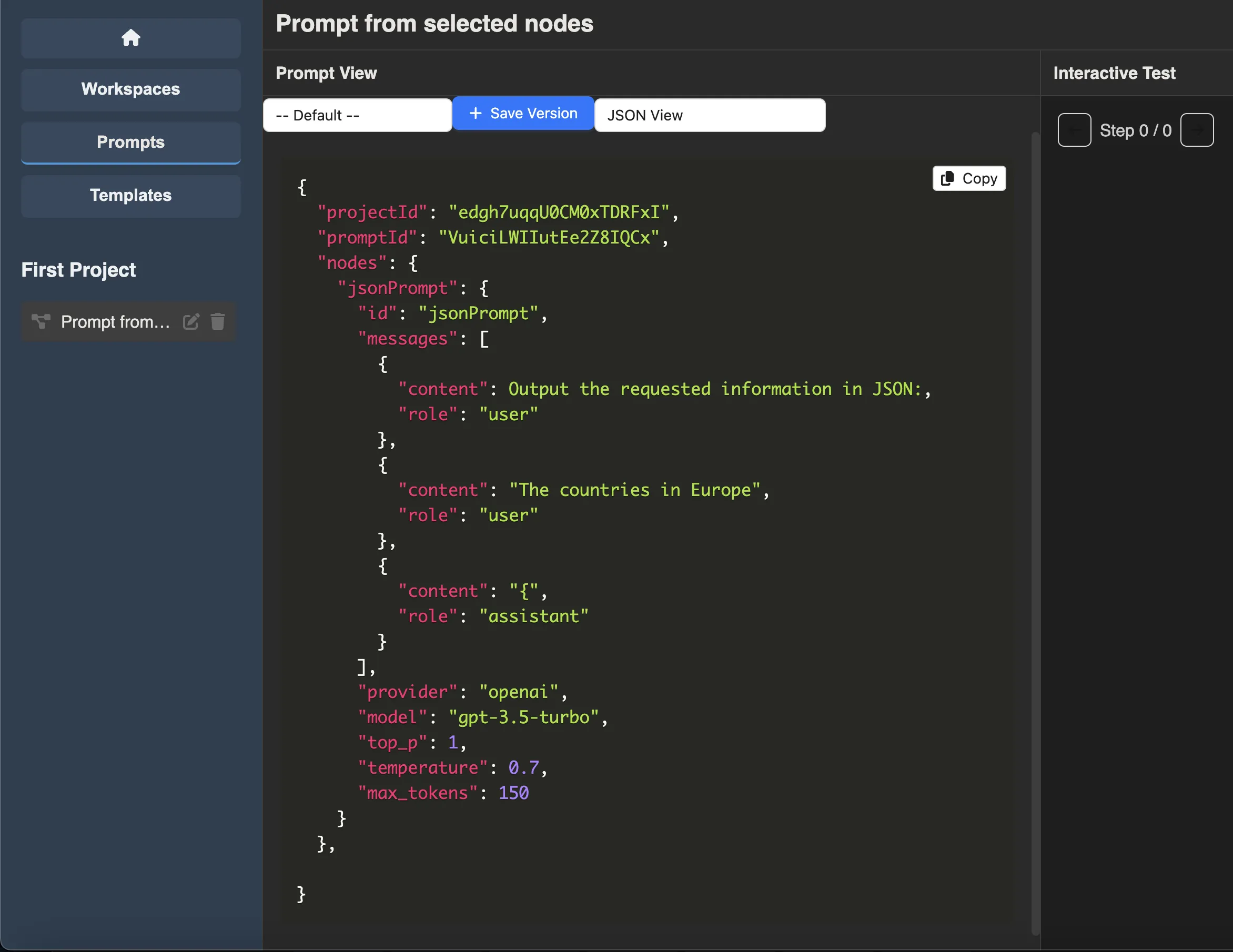Click the 'First Project' heading
Image resolution: width=1233 pixels, height=952 pixels.
tap(78, 270)
